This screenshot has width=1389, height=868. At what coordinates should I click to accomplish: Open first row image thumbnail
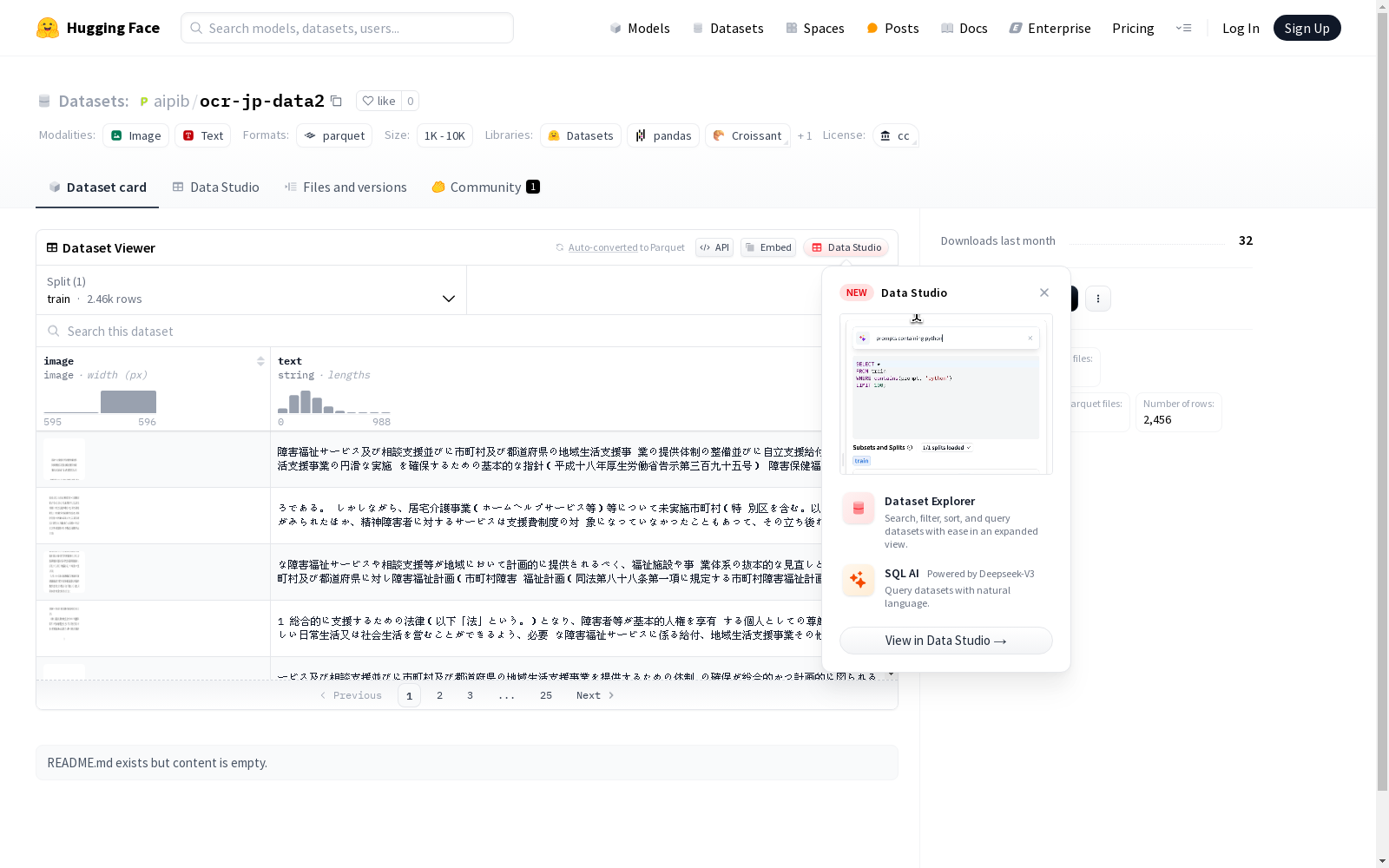[x=63, y=459]
